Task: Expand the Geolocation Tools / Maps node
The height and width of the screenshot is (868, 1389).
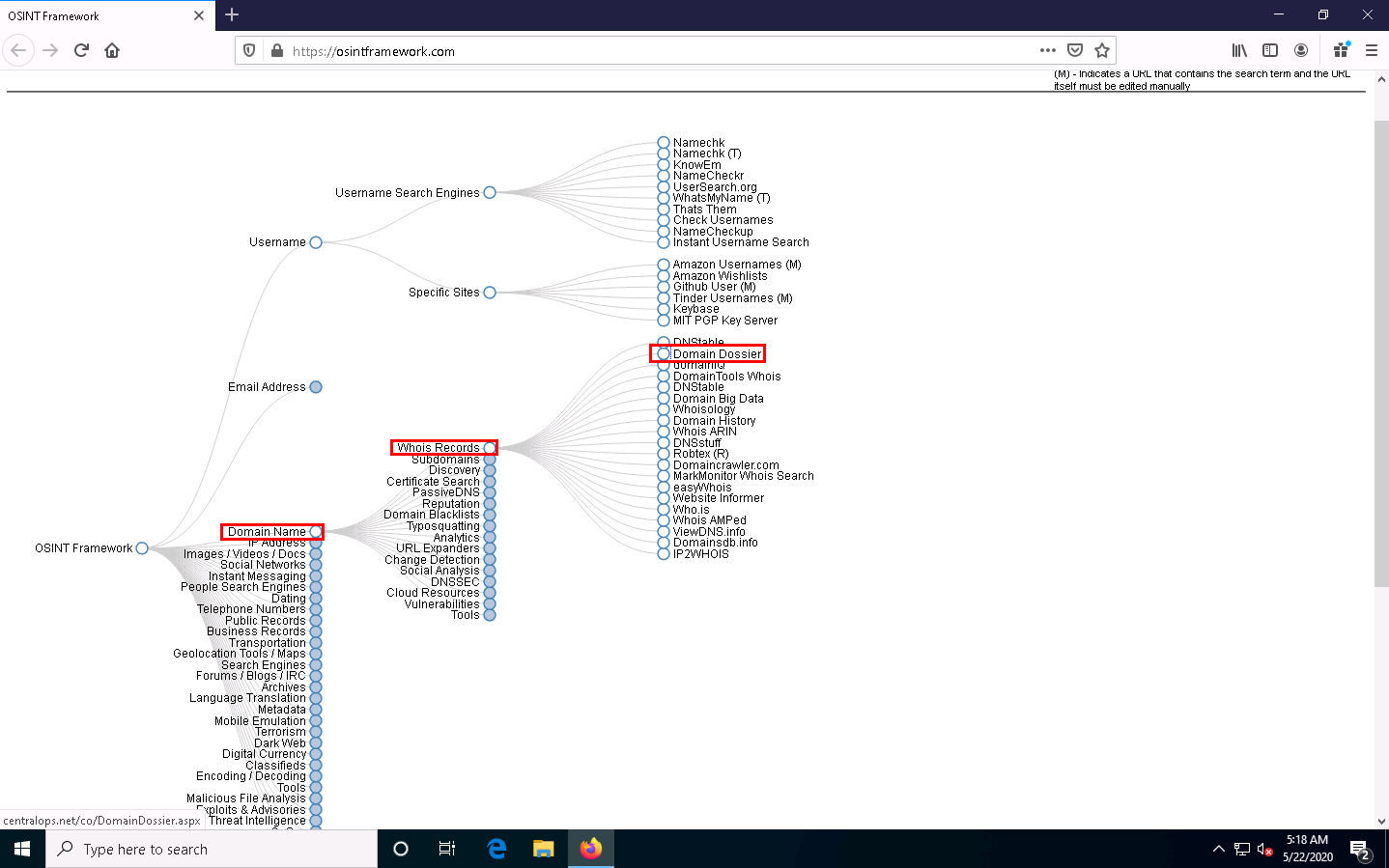Action: coord(316,654)
